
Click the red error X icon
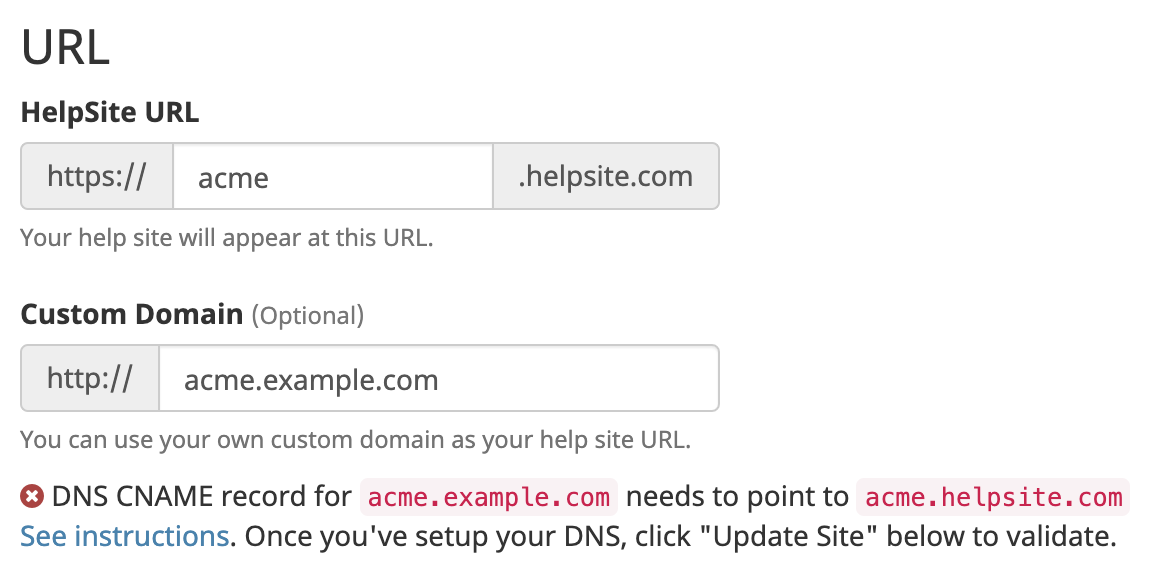[x=32, y=496]
